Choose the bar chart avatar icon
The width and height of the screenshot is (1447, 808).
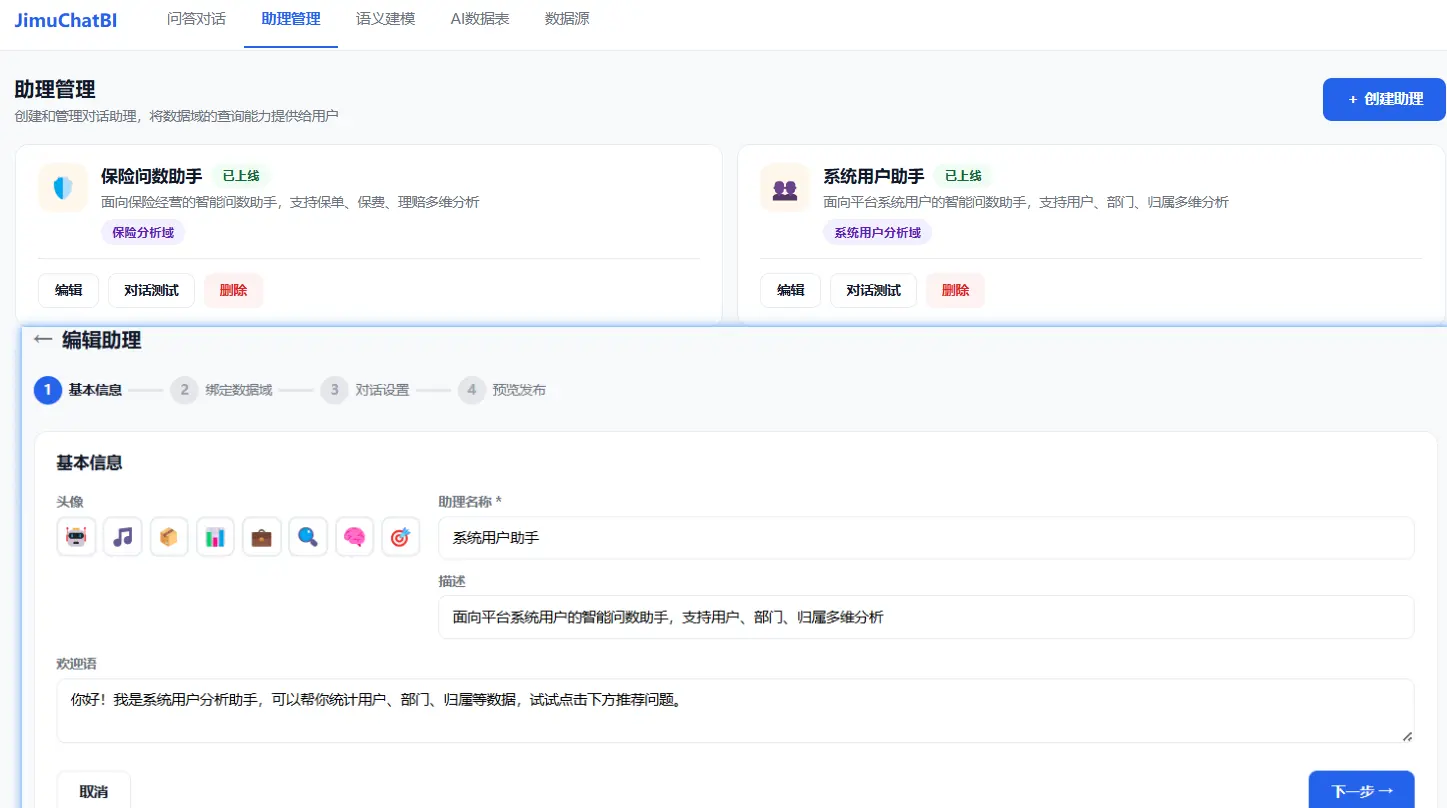coord(215,537)
